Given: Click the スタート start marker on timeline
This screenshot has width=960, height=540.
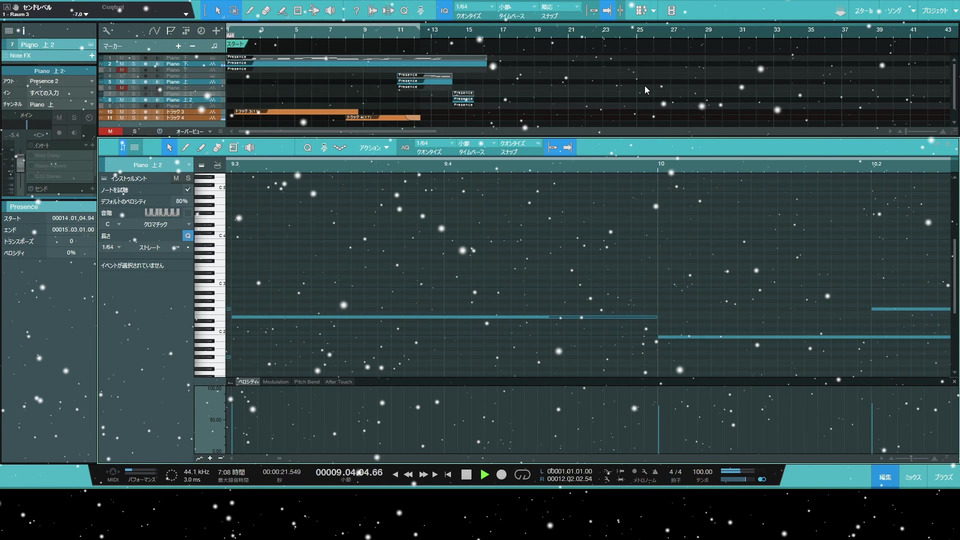Looking at the screenshot, I should (x=236, y=44).
